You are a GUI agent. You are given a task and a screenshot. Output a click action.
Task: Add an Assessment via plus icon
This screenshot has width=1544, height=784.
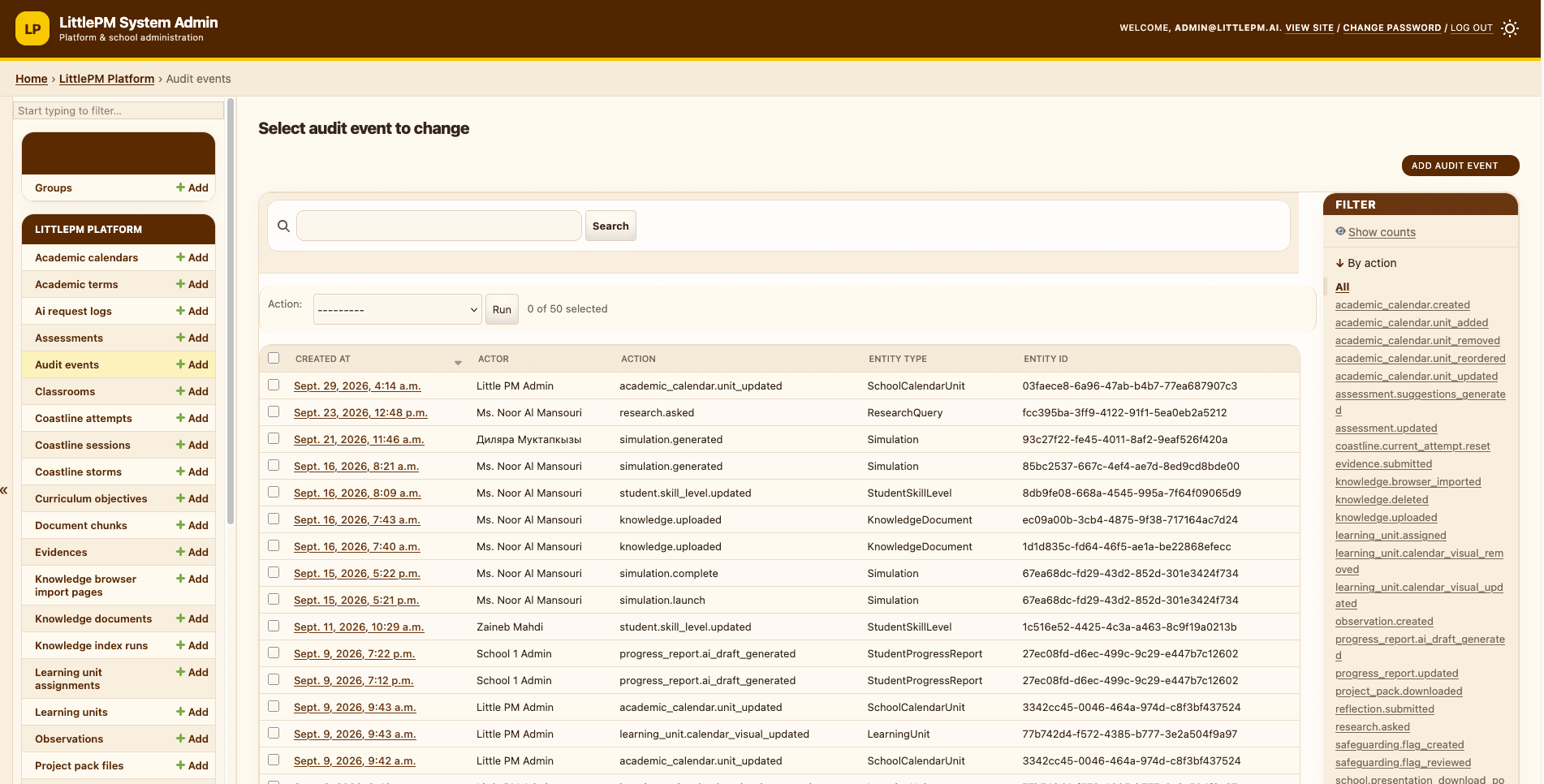pyautogui.click(x=192, y=338)
